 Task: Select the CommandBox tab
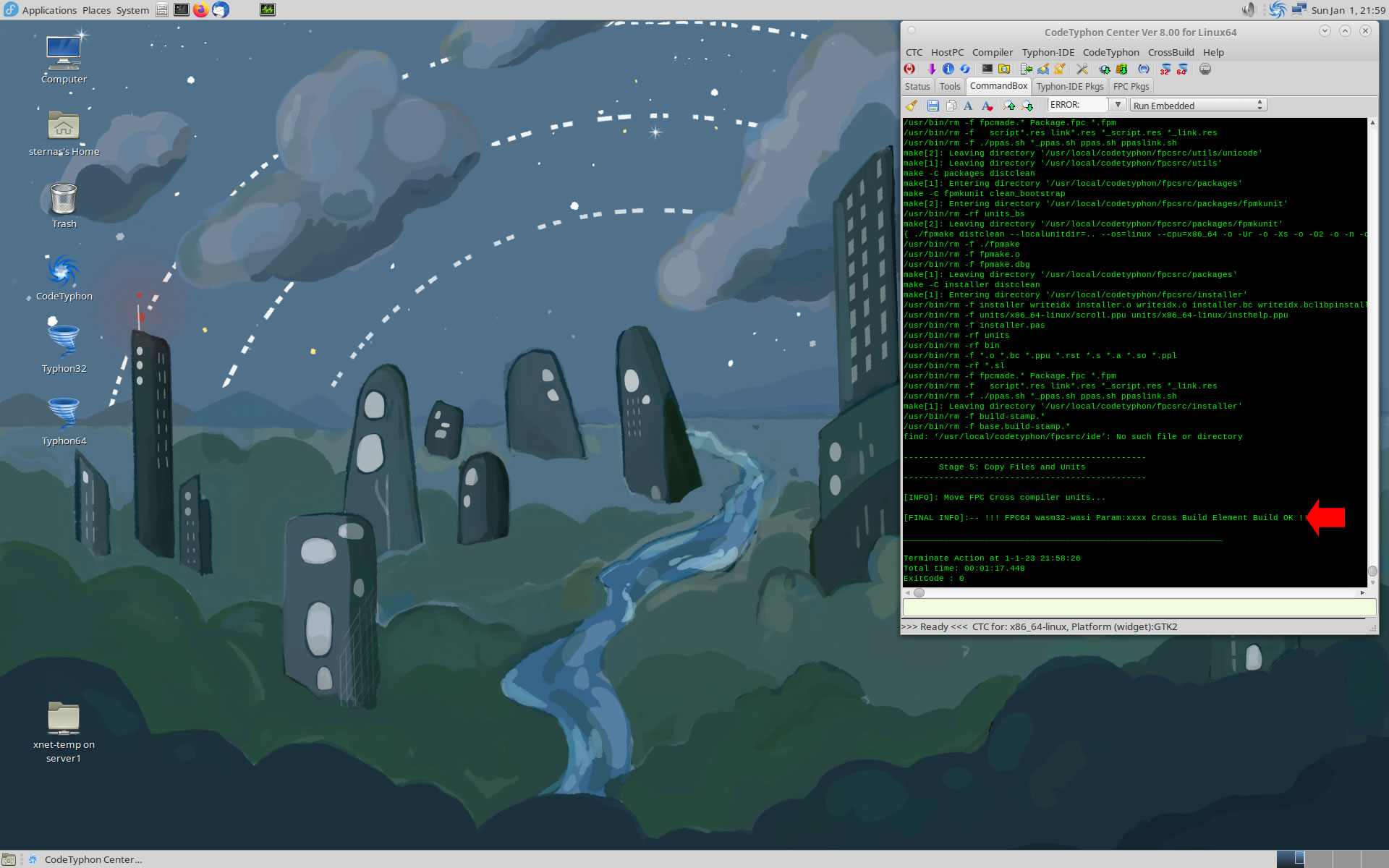998,85
